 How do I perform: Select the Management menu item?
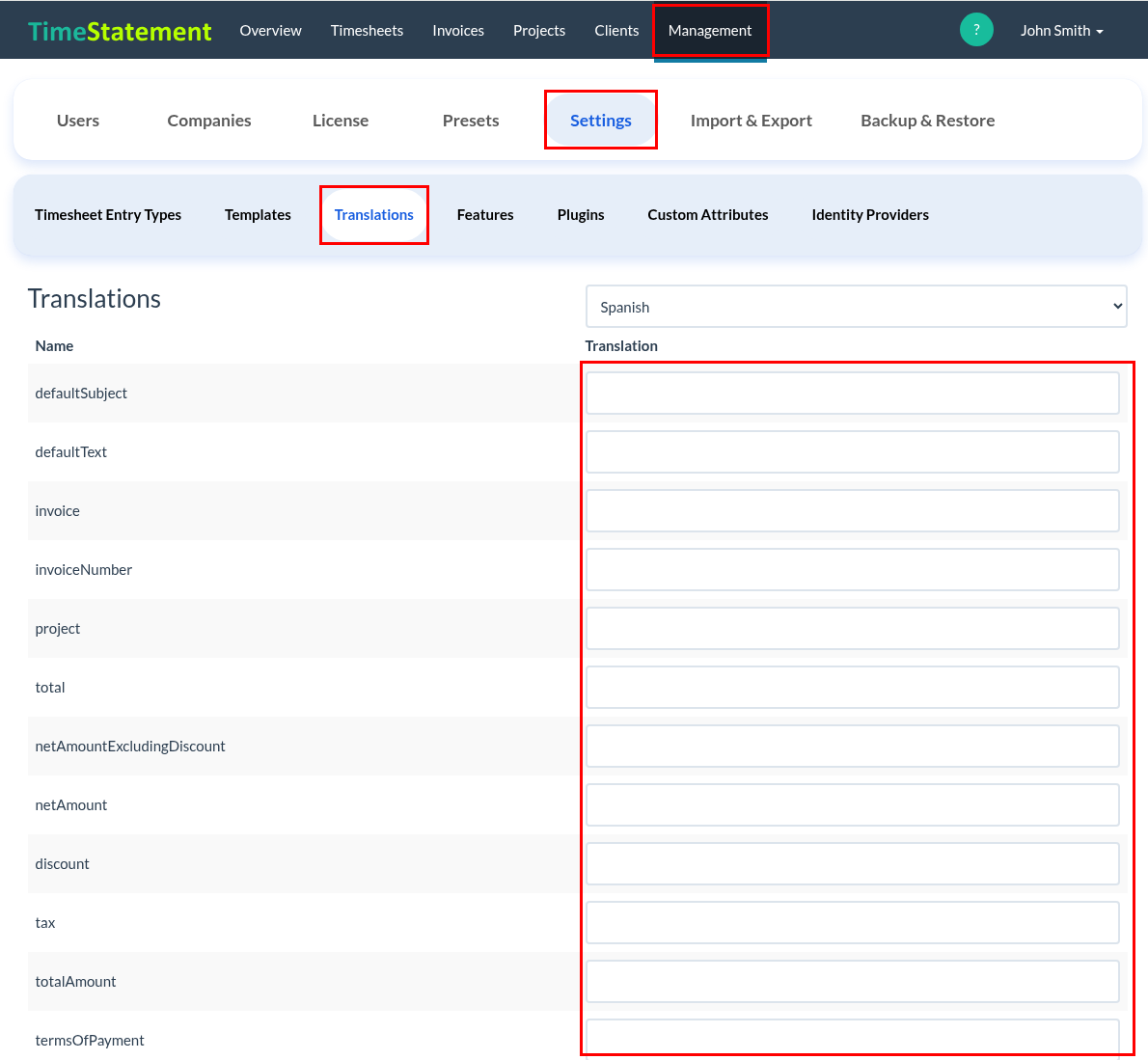coord(710,31)
